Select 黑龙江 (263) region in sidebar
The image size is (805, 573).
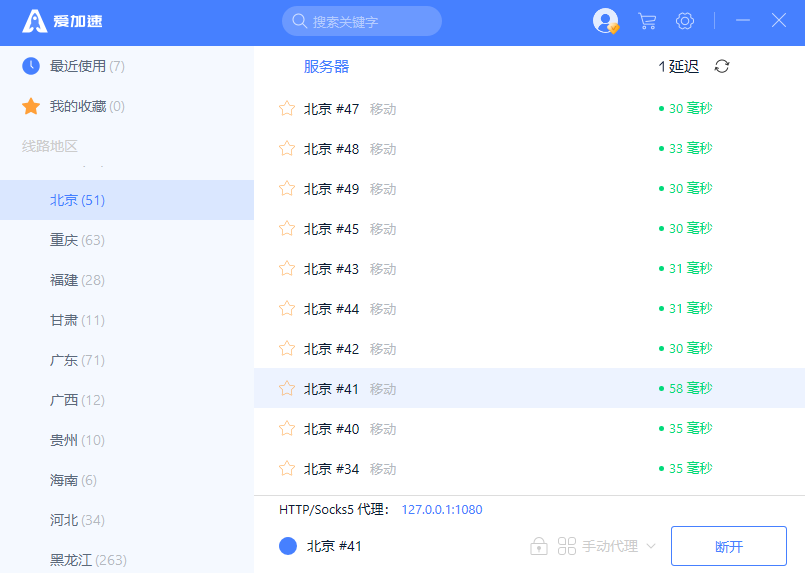[x=88, y=560]
